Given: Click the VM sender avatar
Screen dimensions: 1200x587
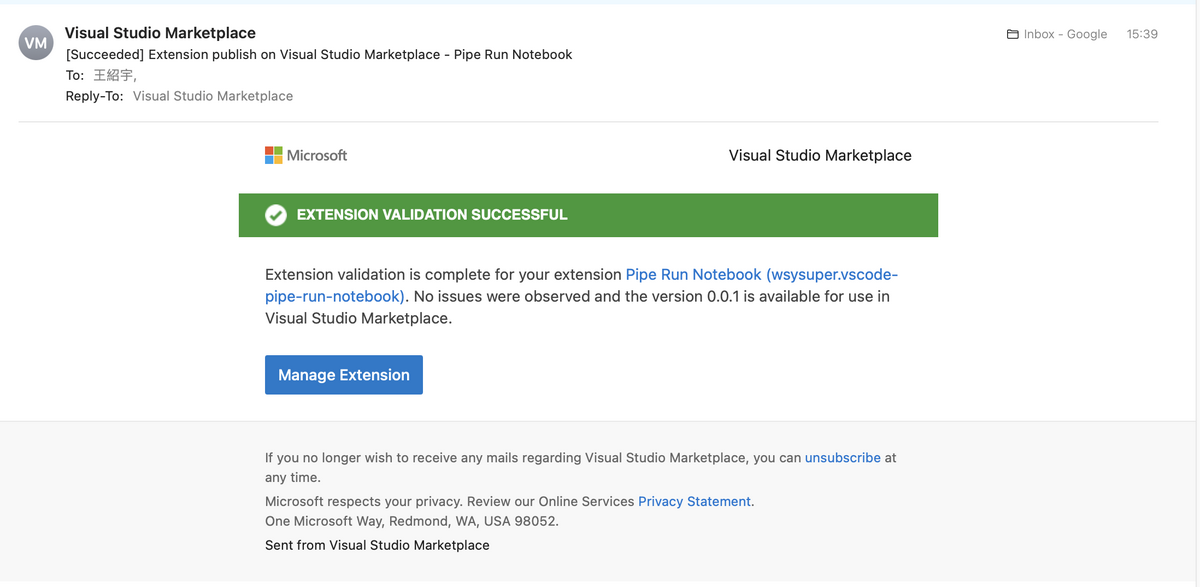Looking at the screenshot, I should [x=36, y=42].
